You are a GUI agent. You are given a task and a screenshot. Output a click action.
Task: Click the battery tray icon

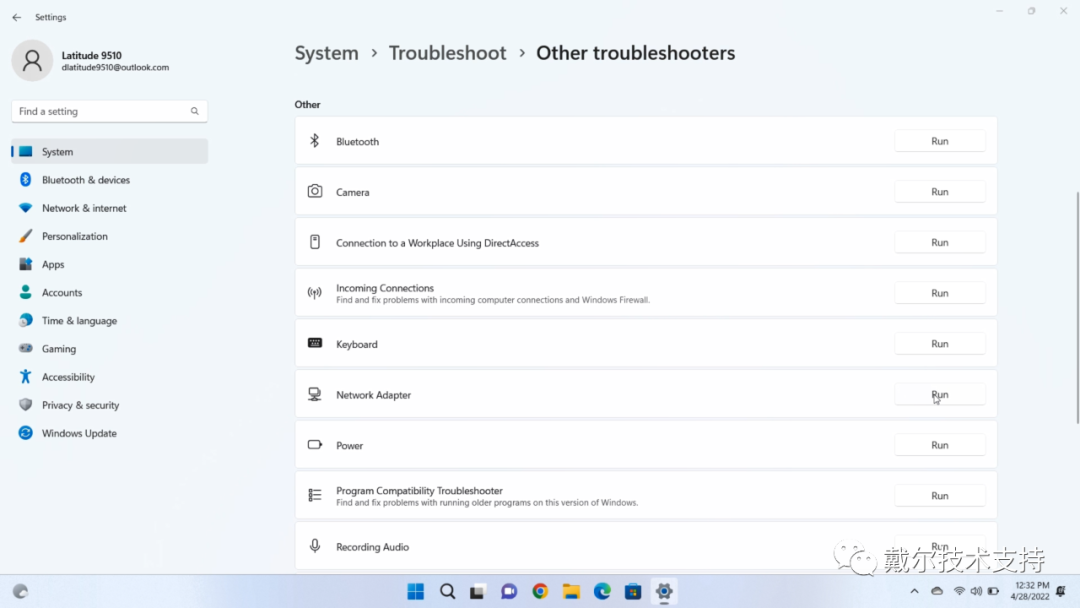point(993,591)
